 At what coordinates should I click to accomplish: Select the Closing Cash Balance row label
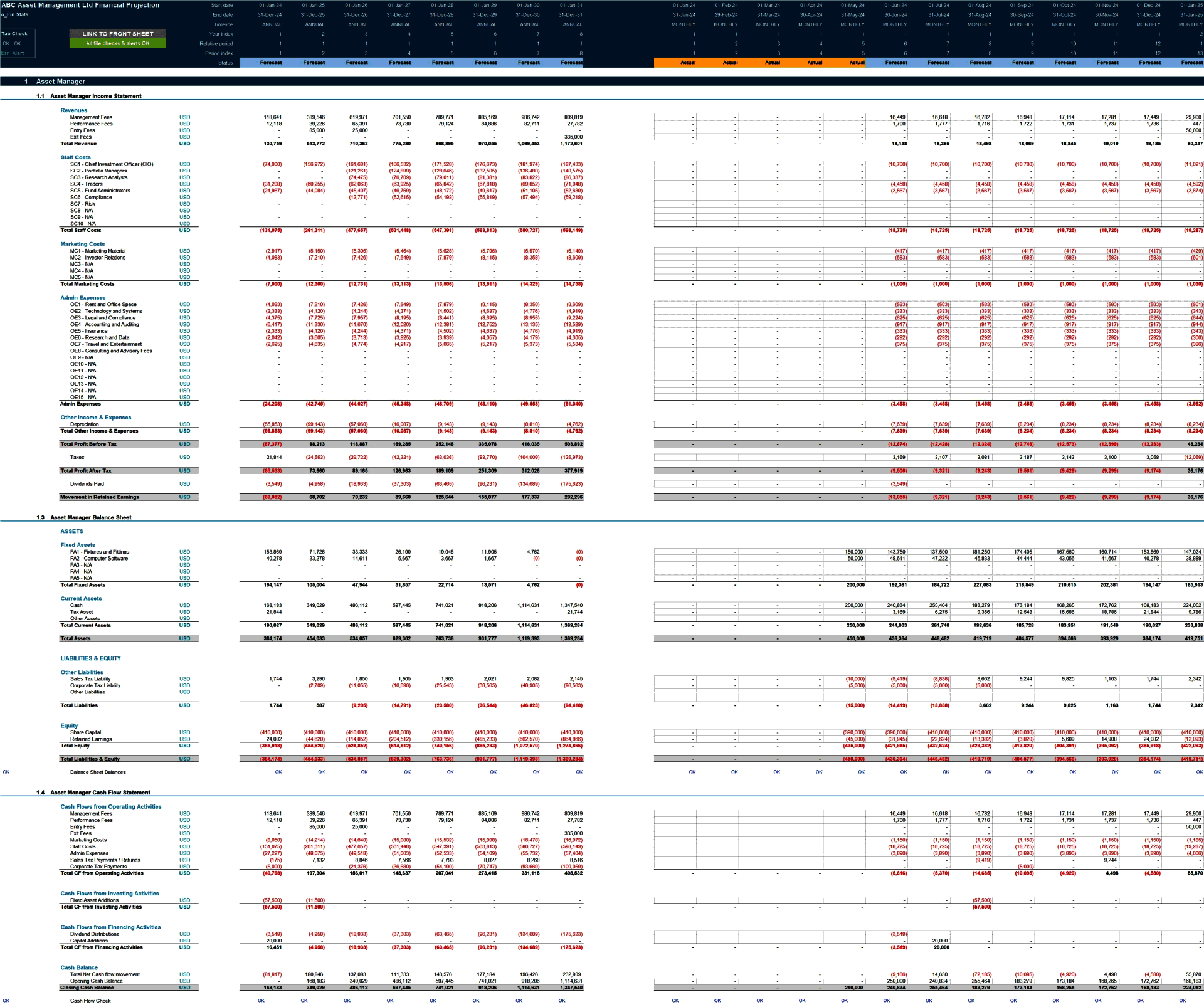pyautogui.click(x=87, y=988)
